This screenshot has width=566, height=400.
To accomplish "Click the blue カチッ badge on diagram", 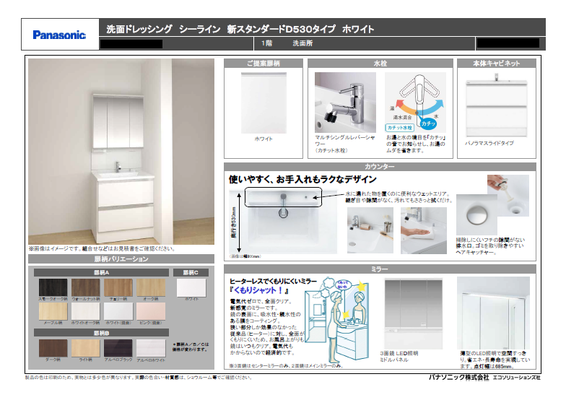I will pos(428,123).
